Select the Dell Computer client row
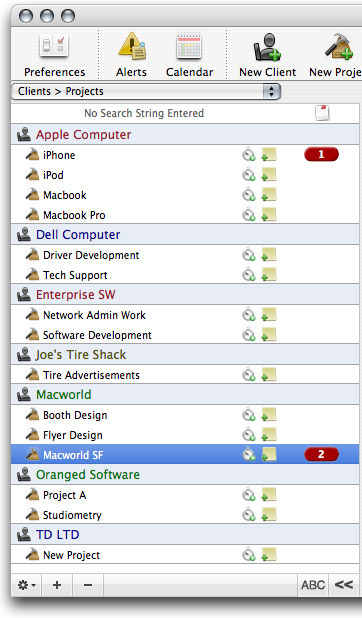This screenshot has height=618, width=362. coord(185,235)
